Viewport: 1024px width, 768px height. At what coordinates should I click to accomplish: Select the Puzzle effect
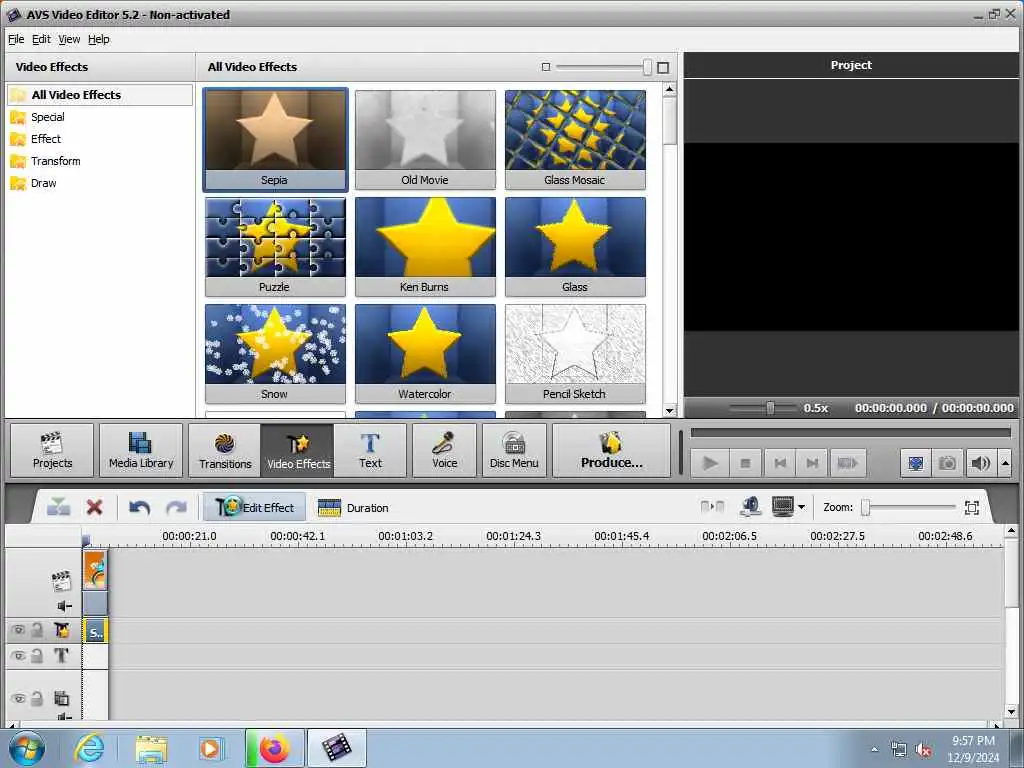(275, 246)
